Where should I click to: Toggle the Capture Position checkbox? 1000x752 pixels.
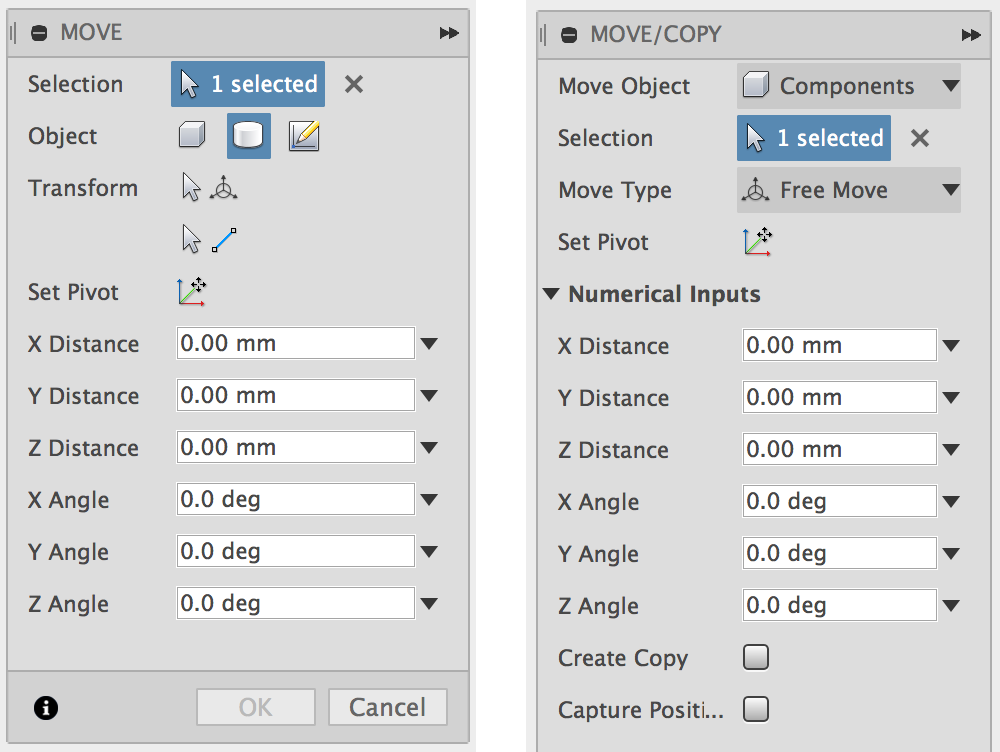(757, 710)
